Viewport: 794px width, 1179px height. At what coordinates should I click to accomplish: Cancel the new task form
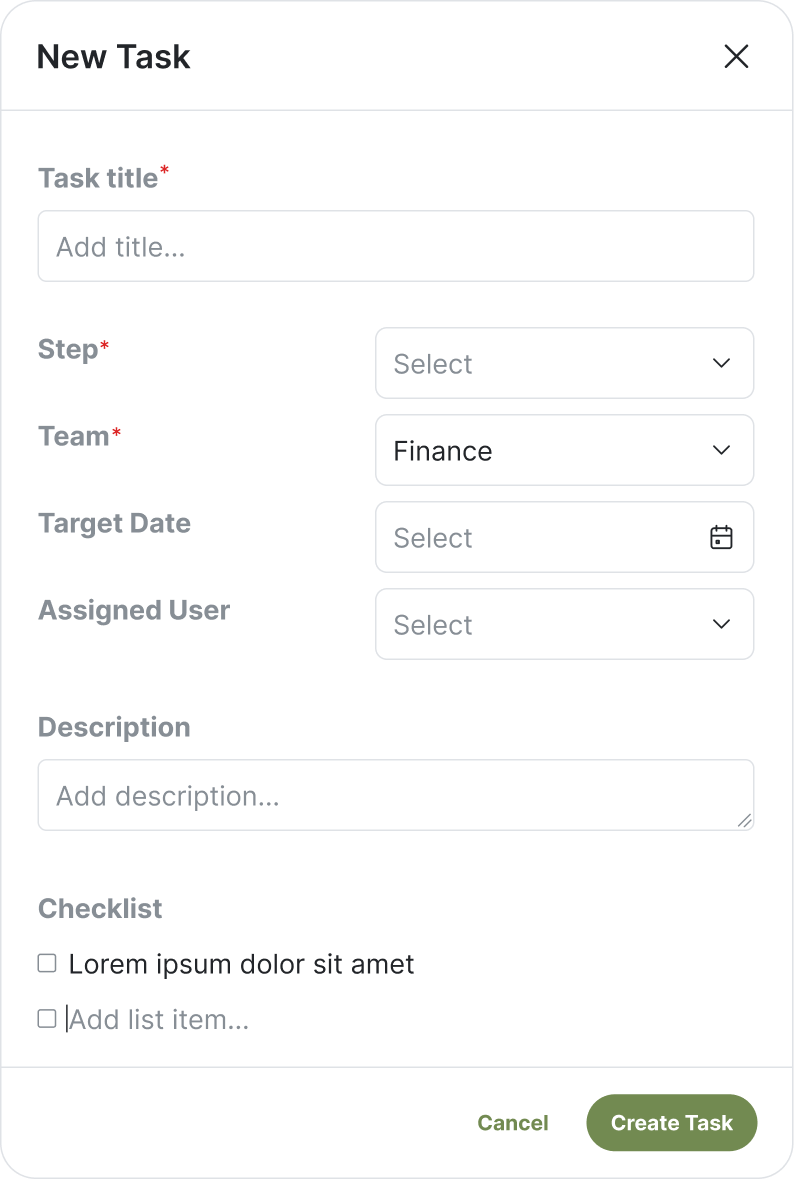click(513, 1123)
